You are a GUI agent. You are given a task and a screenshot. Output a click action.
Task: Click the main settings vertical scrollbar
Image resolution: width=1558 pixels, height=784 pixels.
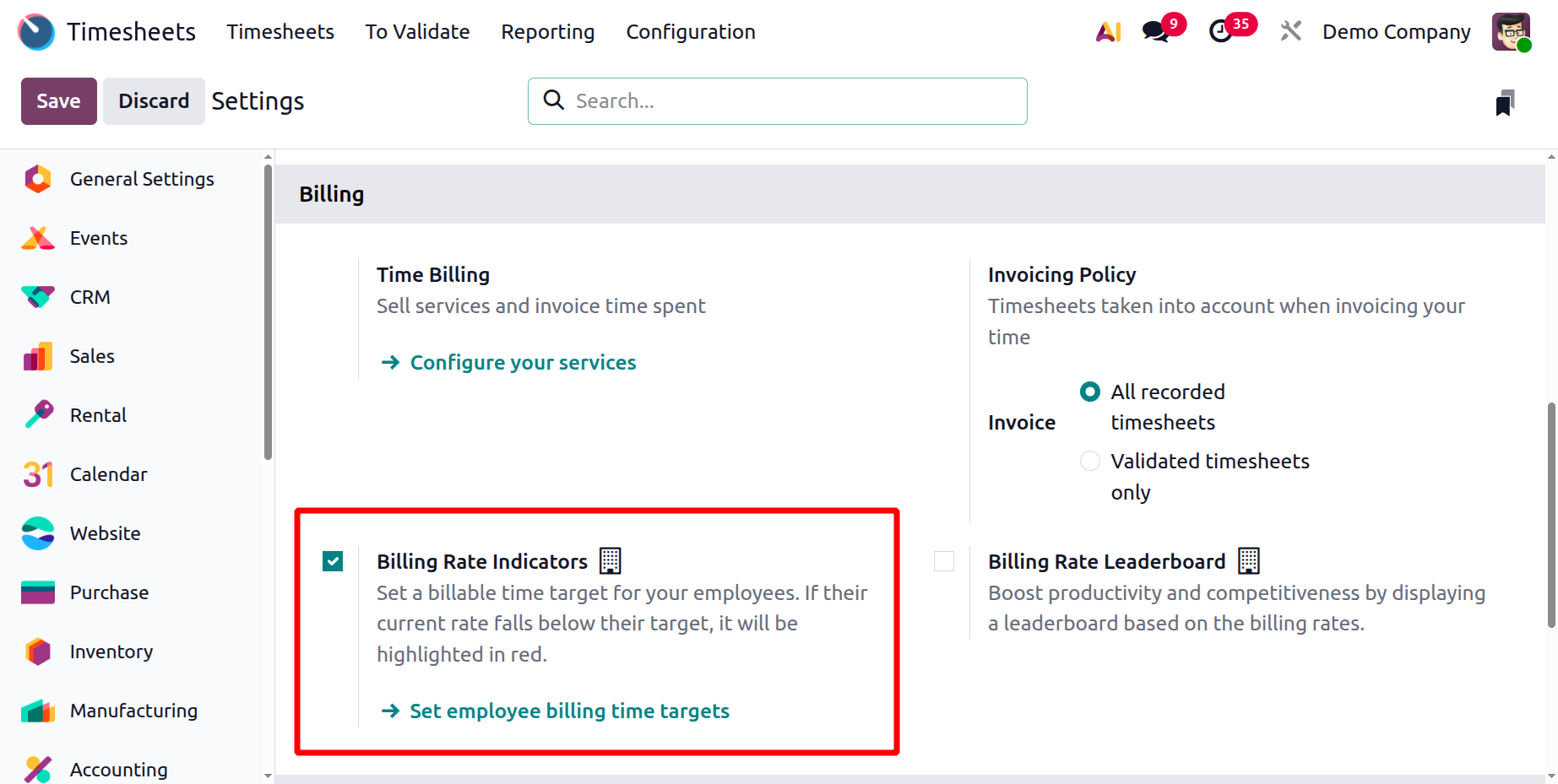click(1551, 515)
